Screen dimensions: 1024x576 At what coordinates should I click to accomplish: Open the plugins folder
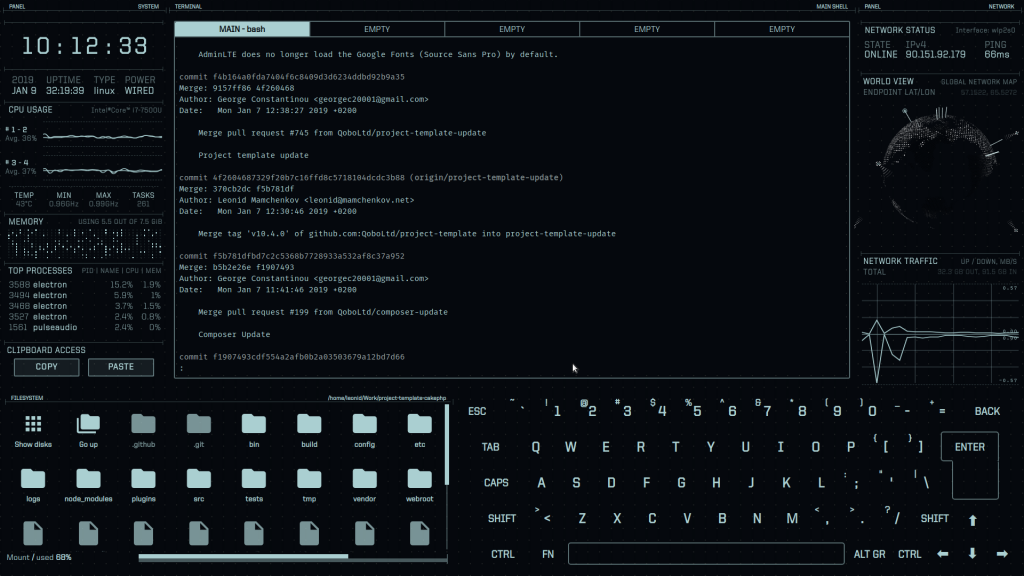coord(143,485)
